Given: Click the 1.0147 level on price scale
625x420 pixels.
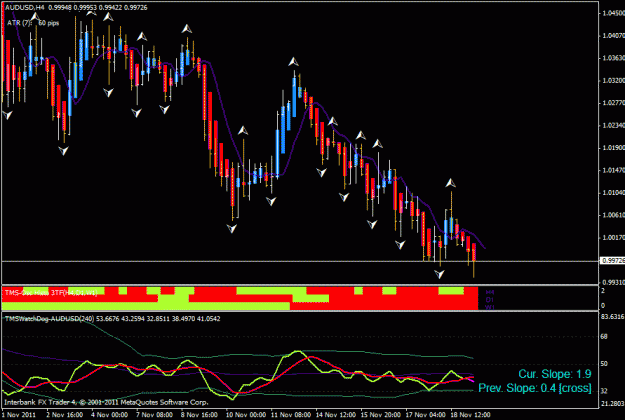Looking at the screenshot, I should tap(614, 171).
